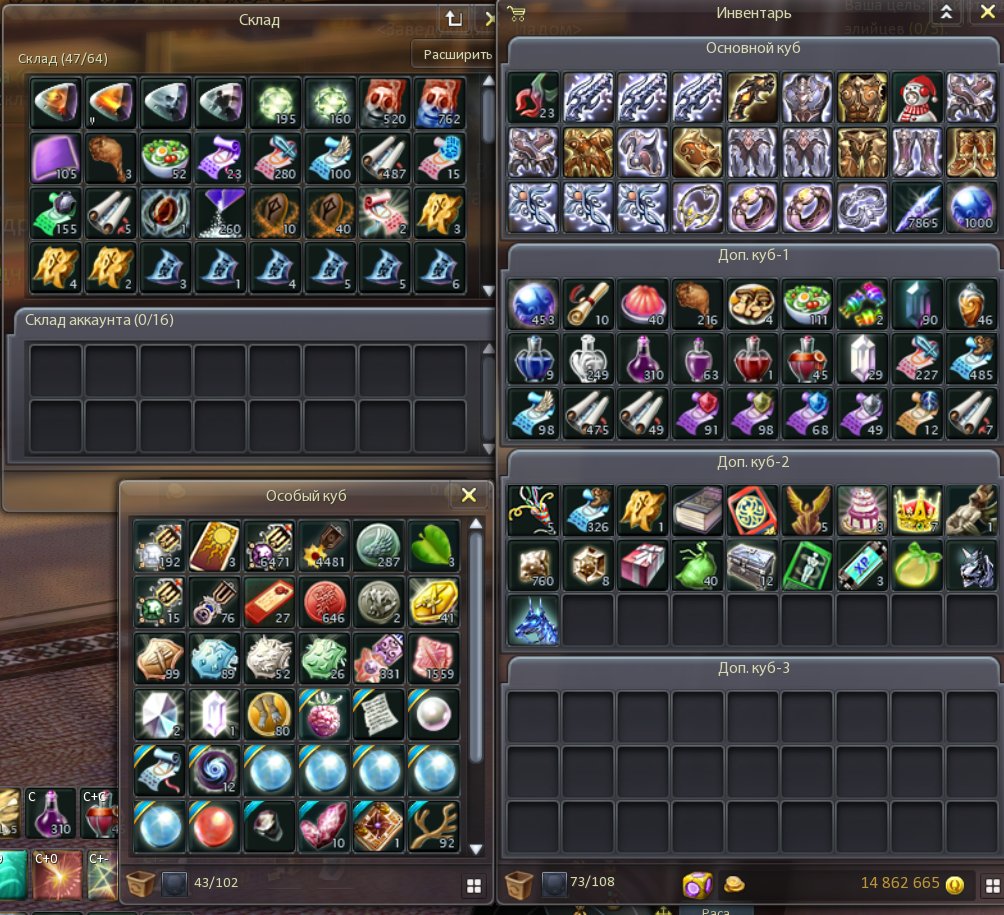Click the green leaf in Особый куб

(x=433, y=546)
